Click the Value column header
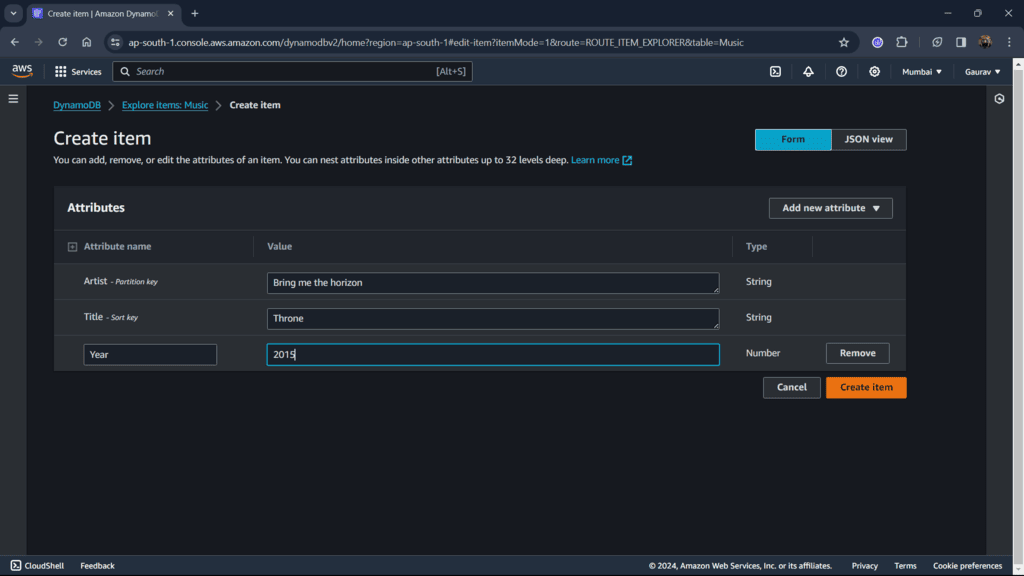Image resolution: width=1024 pixels, height=576 pixels. (x=280, y=246)
